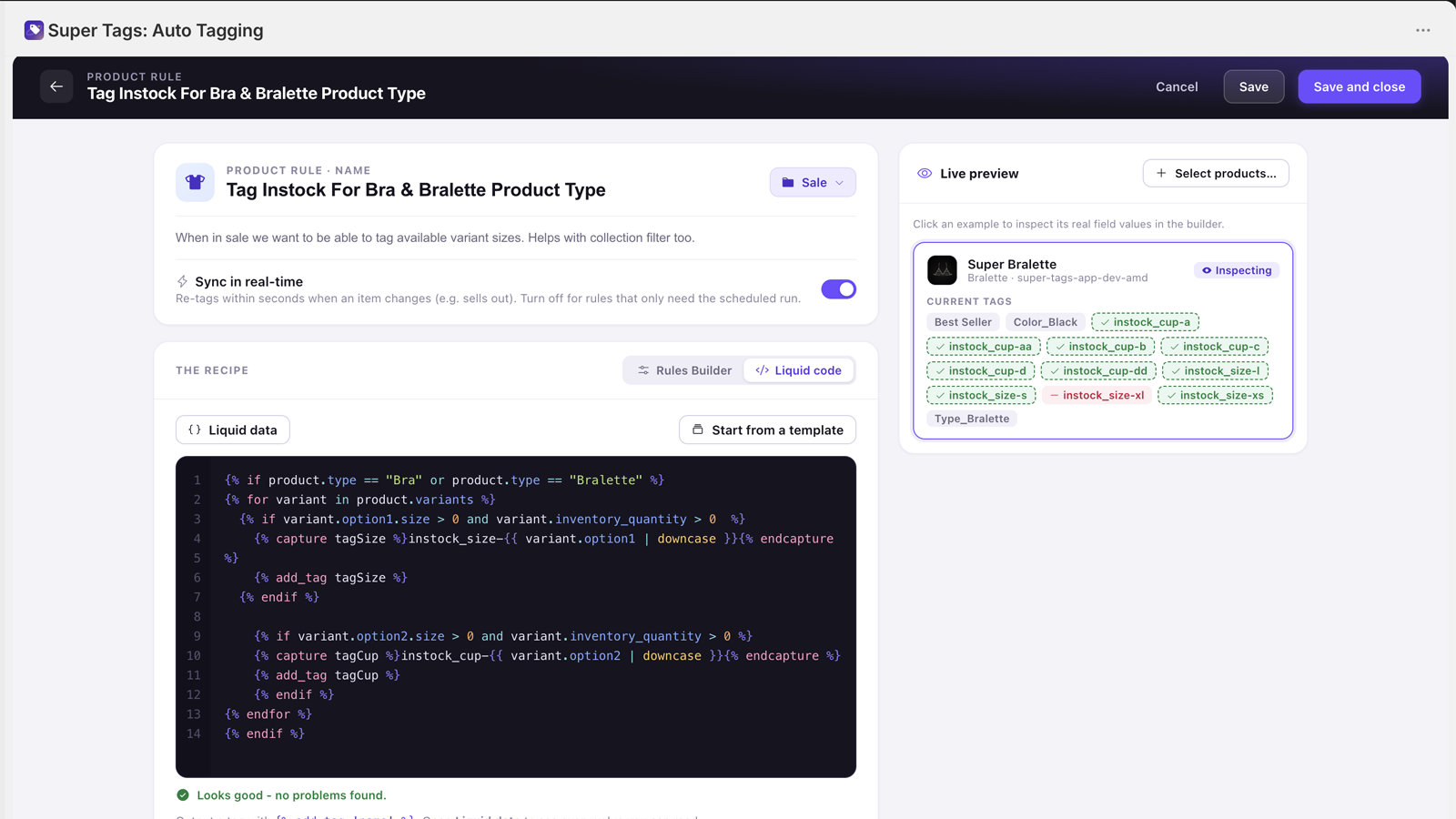The width and height of the screenshot is (1456, 819).
Task: Click the instock_cup-c tag
Action: pos(1214,347)
